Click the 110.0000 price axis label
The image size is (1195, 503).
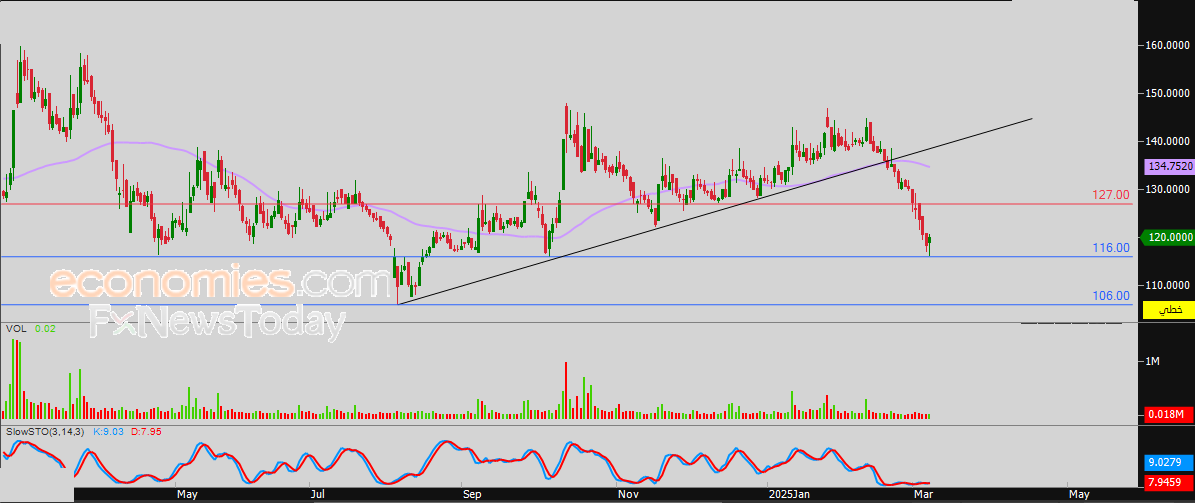click(1169, 285)
